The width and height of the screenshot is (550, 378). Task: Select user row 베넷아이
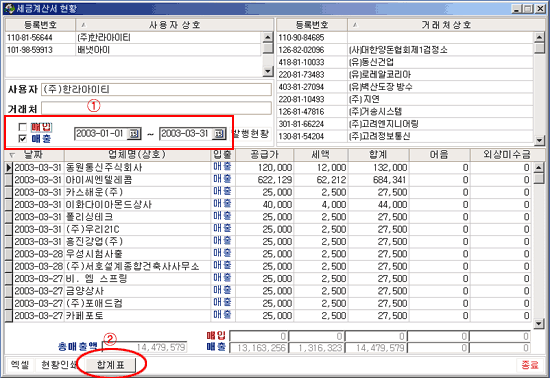pyautogui.click(x=133, y=50)
